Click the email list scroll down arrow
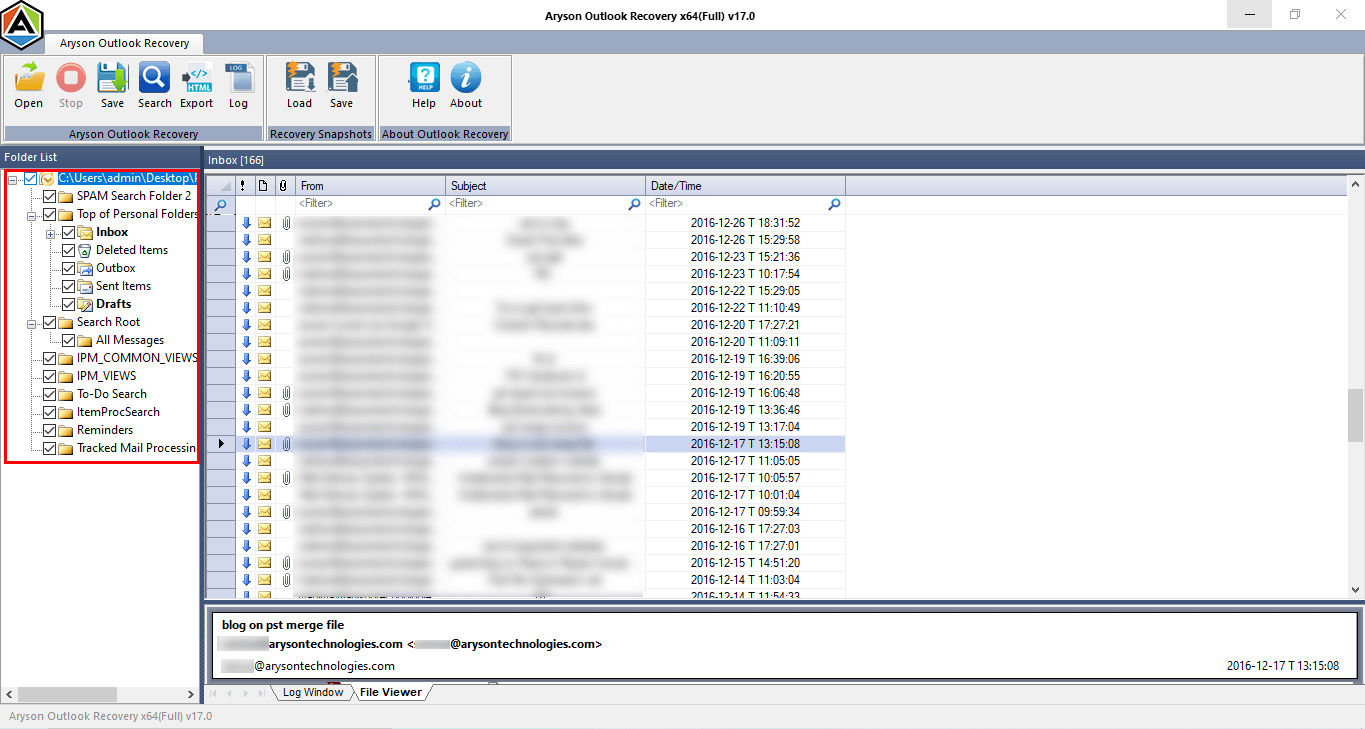The image size is (1365, 729). pos(1355,590)
